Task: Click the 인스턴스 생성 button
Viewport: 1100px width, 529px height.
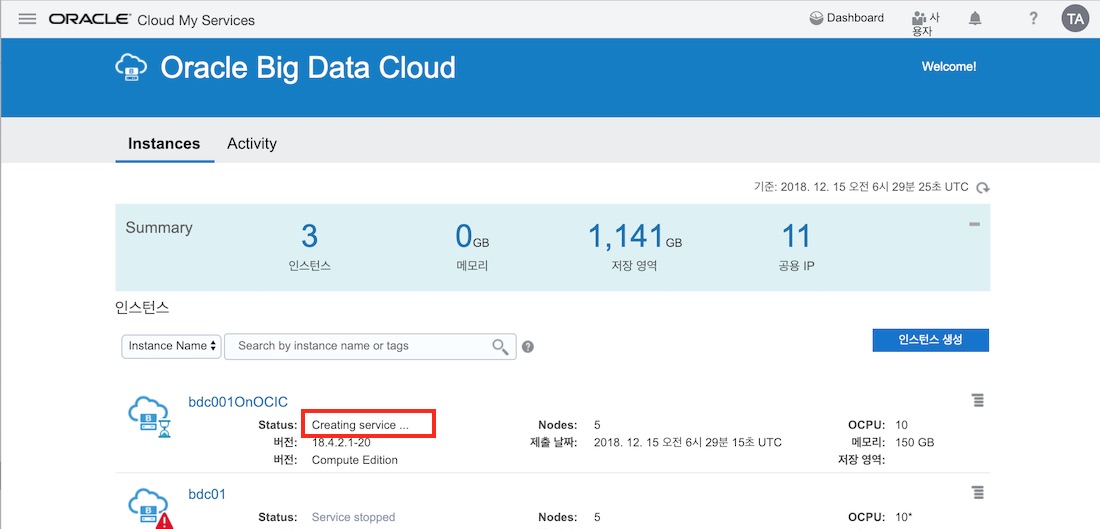Action: click(x=930, y=340)
